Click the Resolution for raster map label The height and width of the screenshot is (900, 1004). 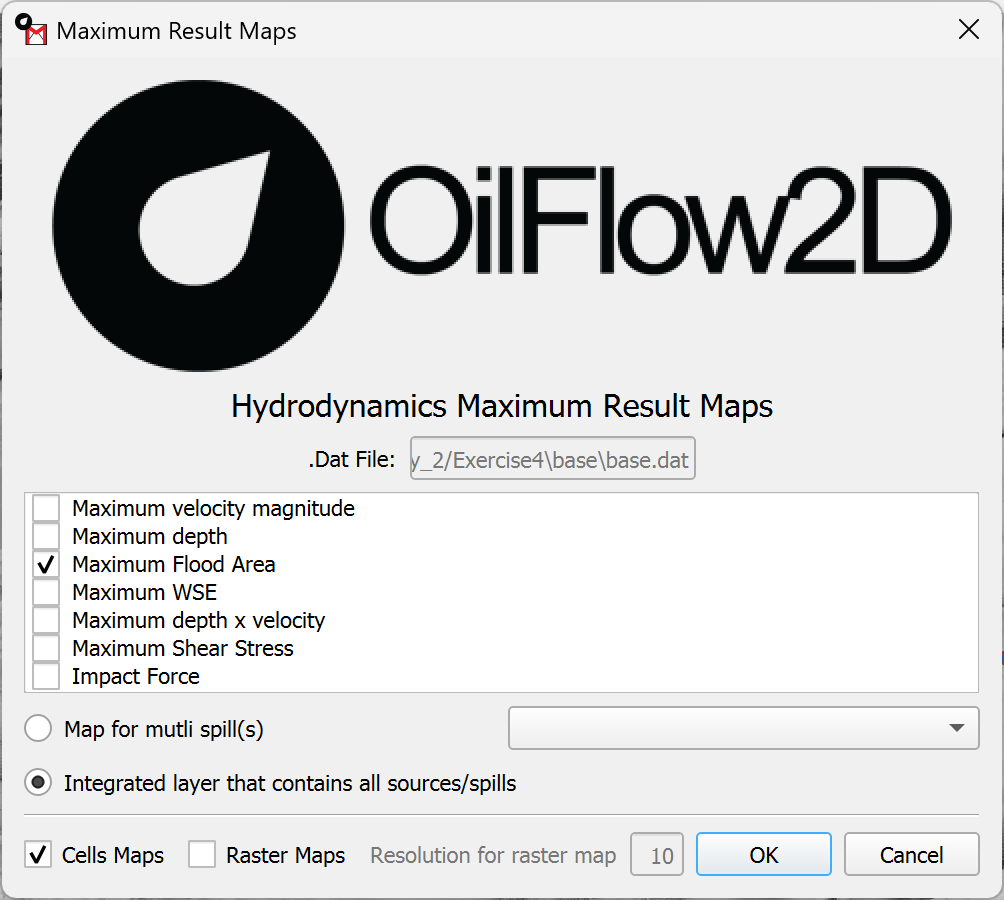tap(493, 855)
